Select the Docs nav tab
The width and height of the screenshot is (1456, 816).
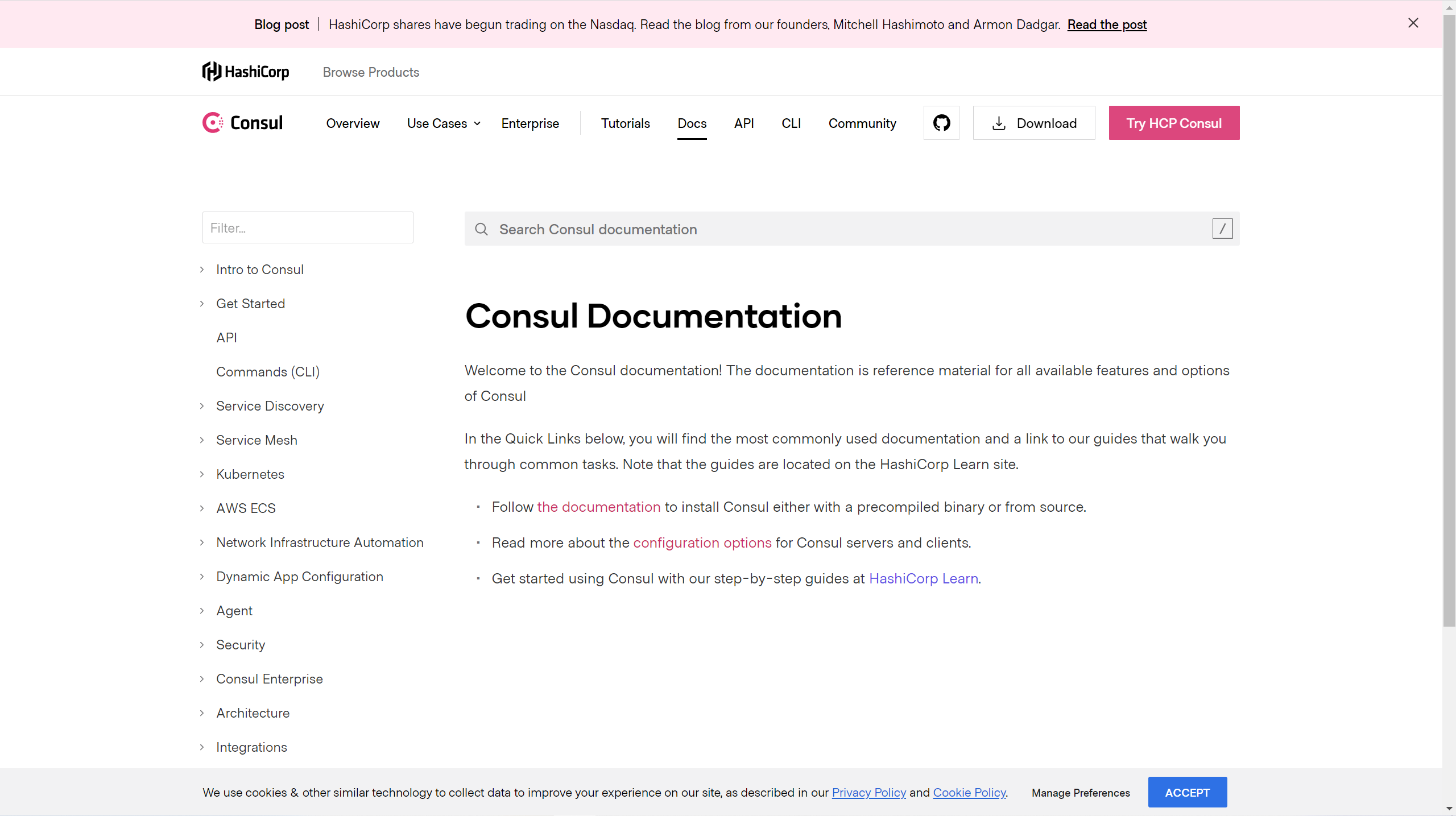point(692,123)
